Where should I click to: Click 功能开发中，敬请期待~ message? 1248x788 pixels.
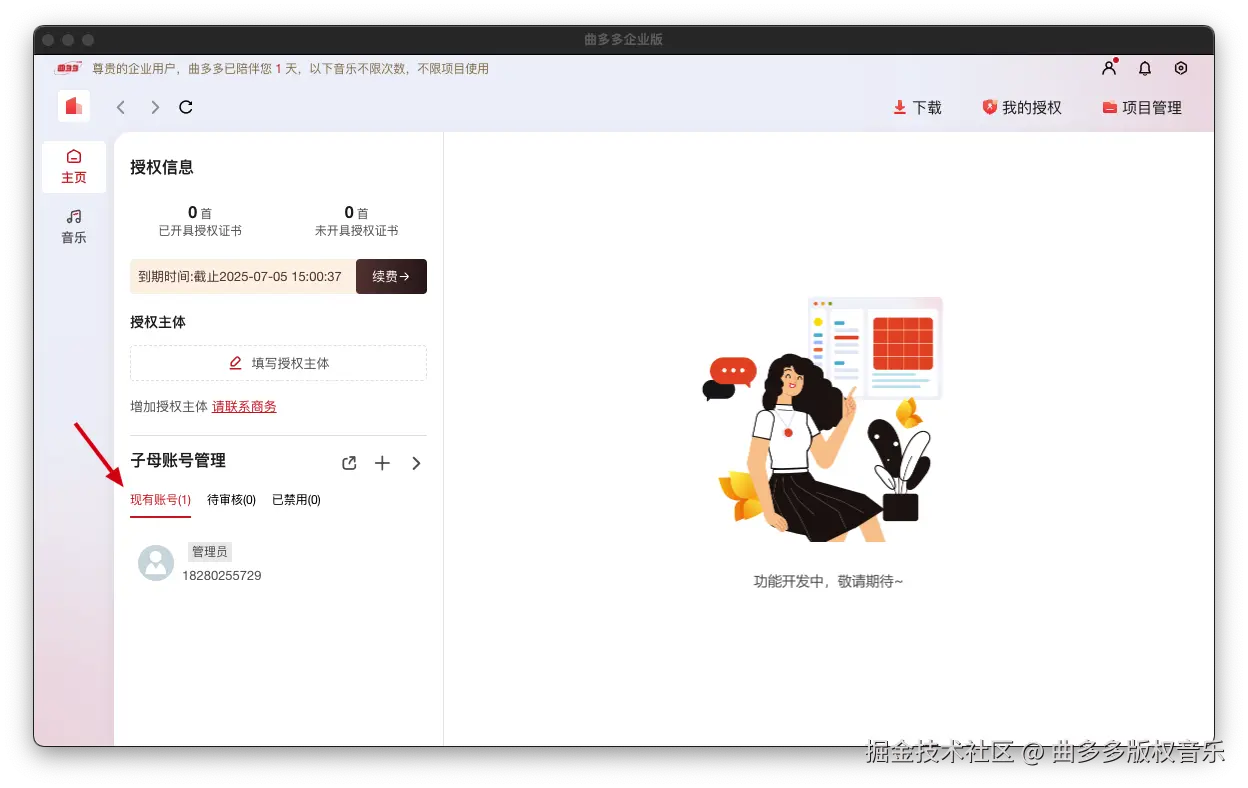click(x=828, y=581)
